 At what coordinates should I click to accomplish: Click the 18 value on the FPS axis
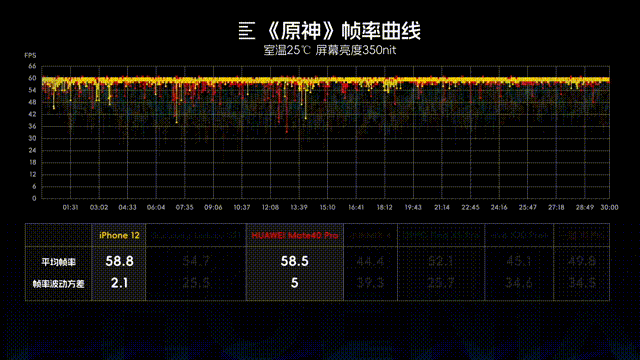(x=32, y=162)
